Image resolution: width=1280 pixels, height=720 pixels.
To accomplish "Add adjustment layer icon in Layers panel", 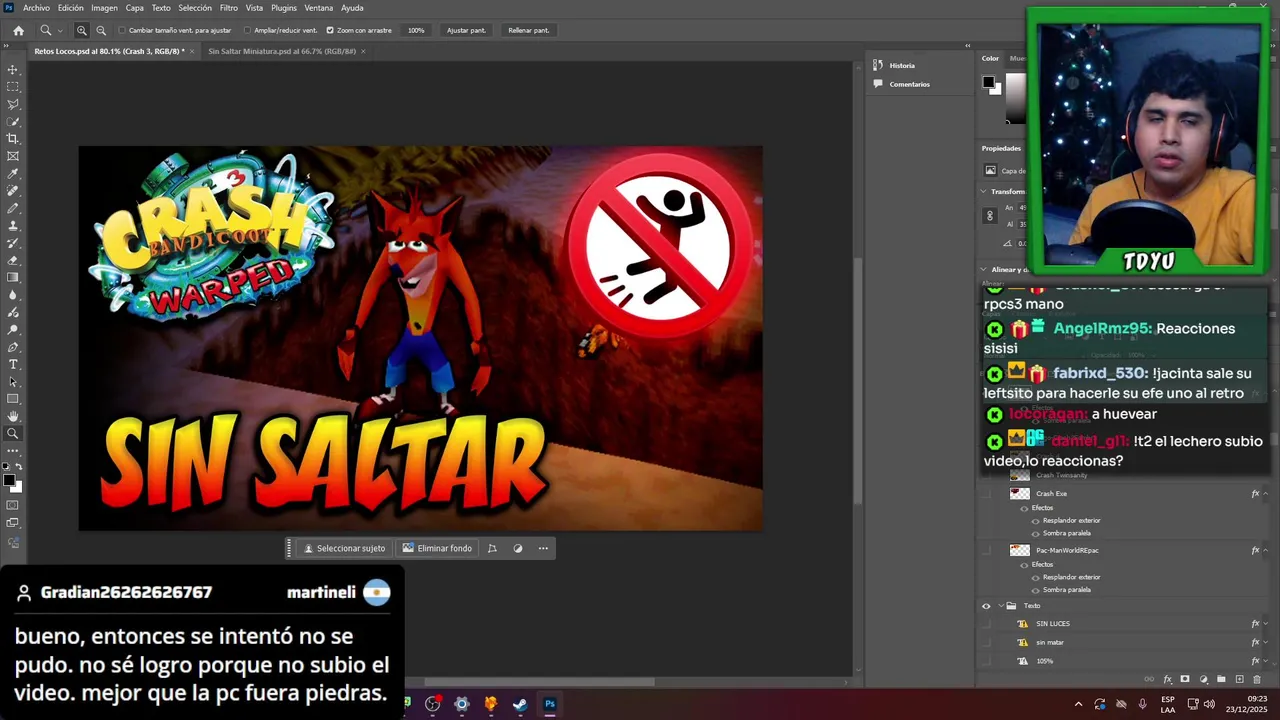I will click(1203, 680).
